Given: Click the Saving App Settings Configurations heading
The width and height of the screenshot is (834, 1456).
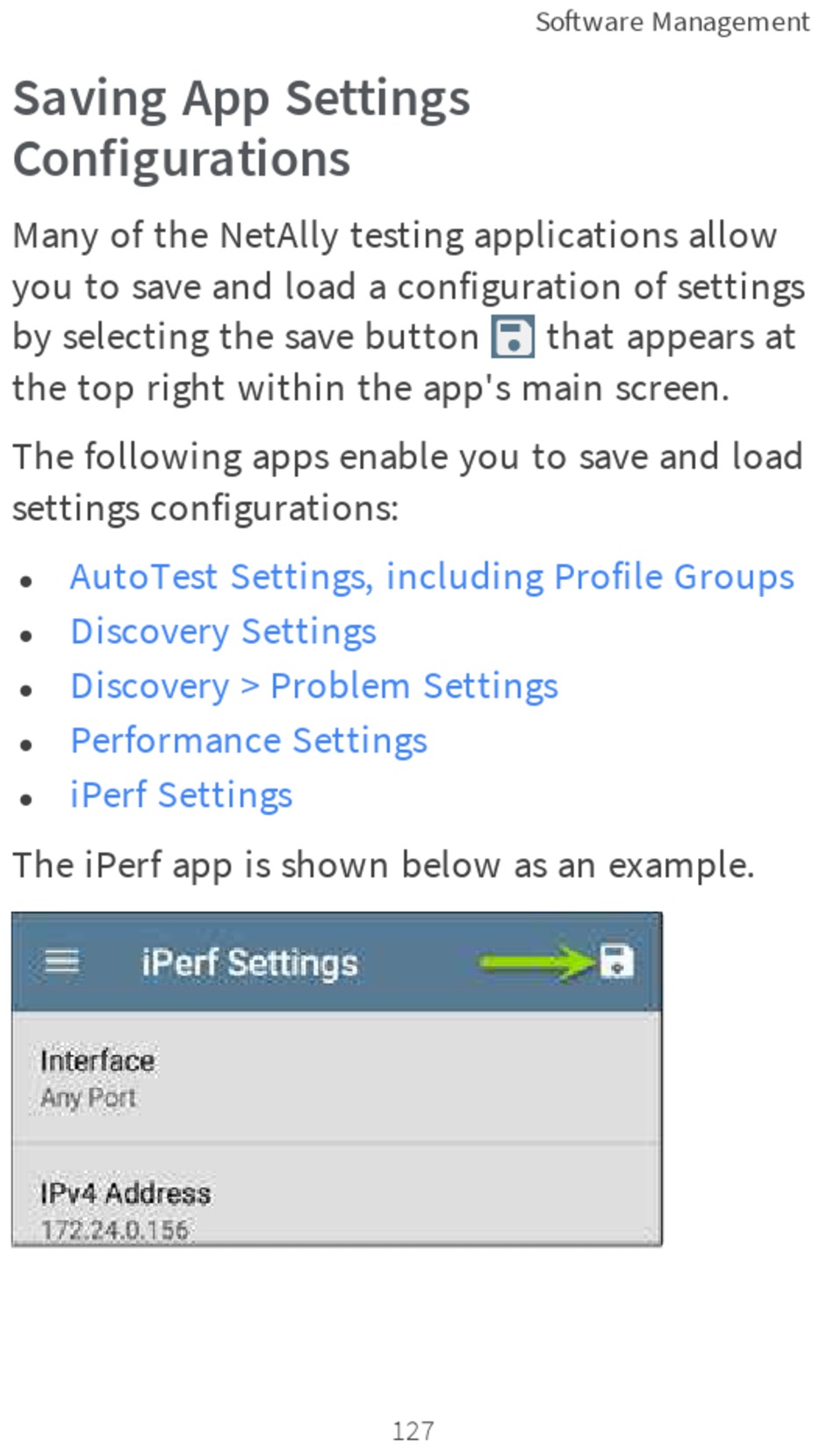Looking at the screenshot, I should [241, 128].
